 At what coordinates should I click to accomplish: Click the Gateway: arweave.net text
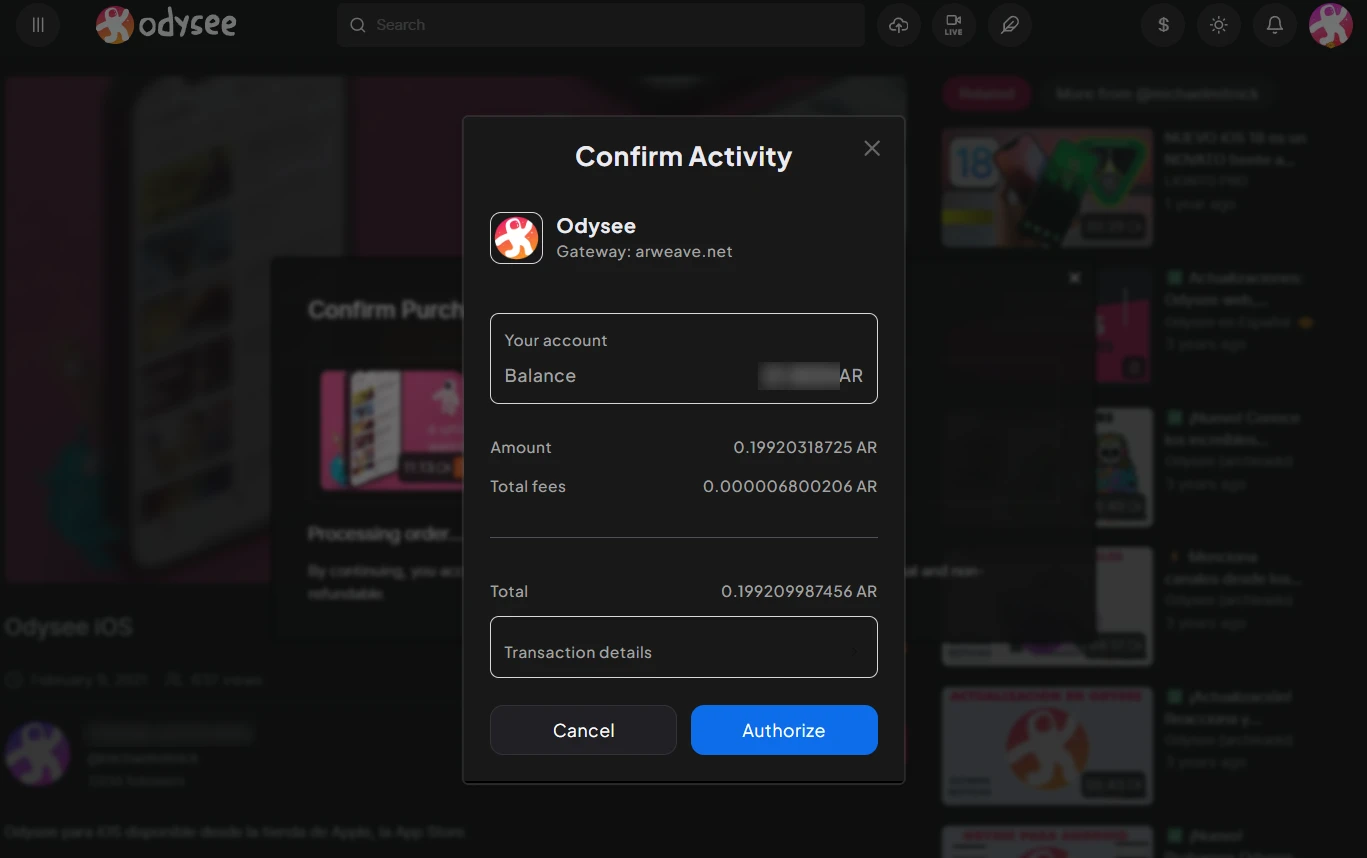644,252
